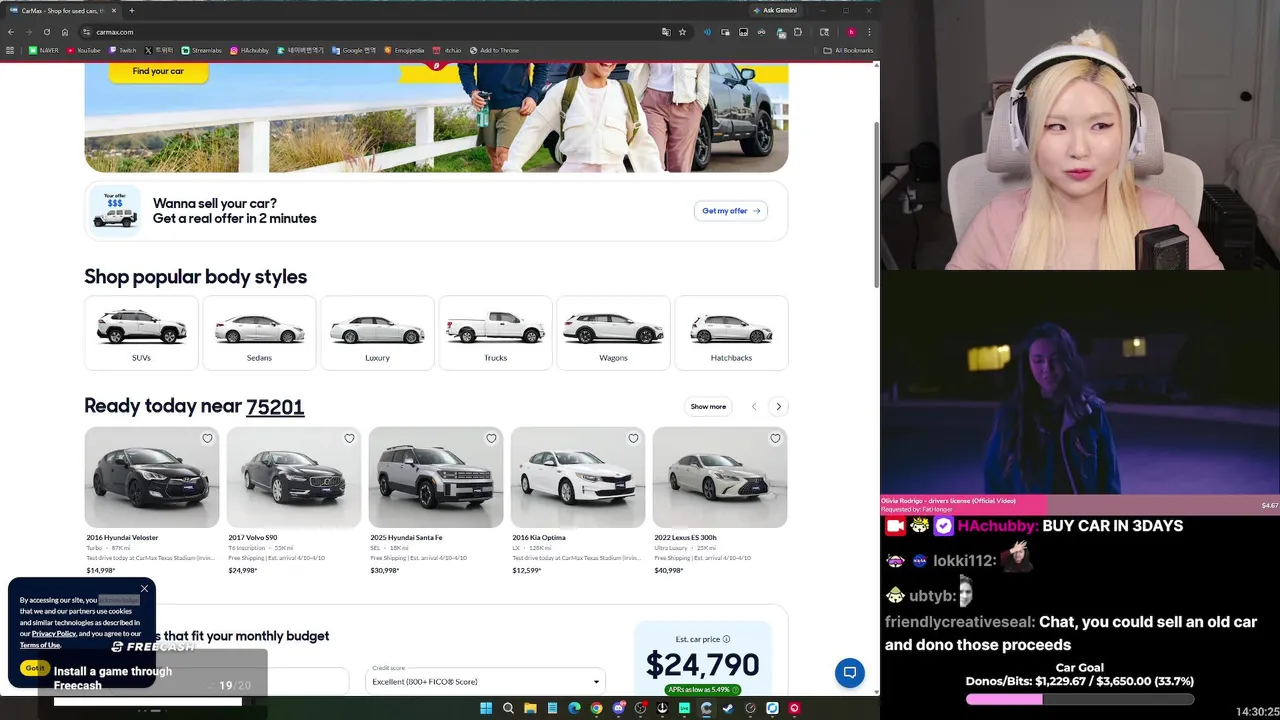
Task: Open the chat support bubble
Action: [850, 673]
